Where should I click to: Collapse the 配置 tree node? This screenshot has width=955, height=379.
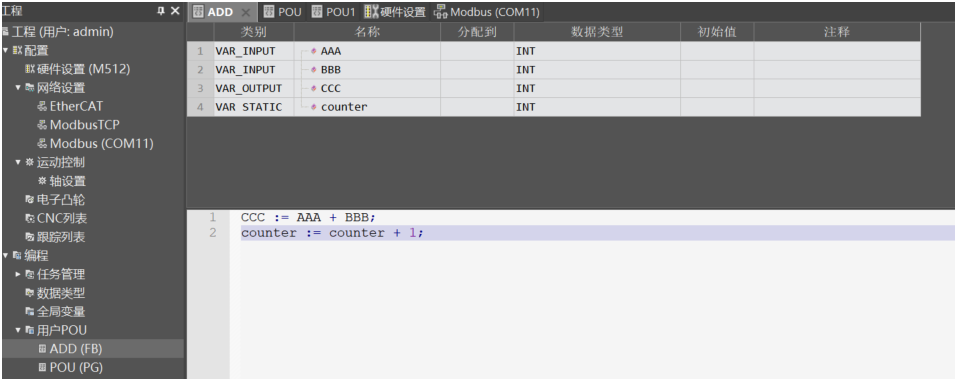click(x=5, y=51)
